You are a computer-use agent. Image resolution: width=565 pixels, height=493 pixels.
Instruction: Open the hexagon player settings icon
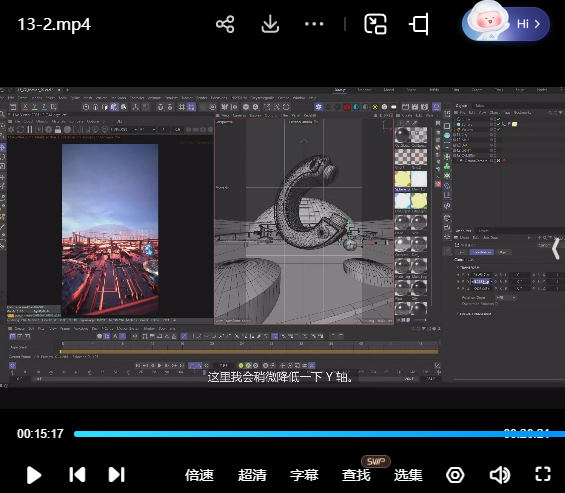(x=455, y=475)
